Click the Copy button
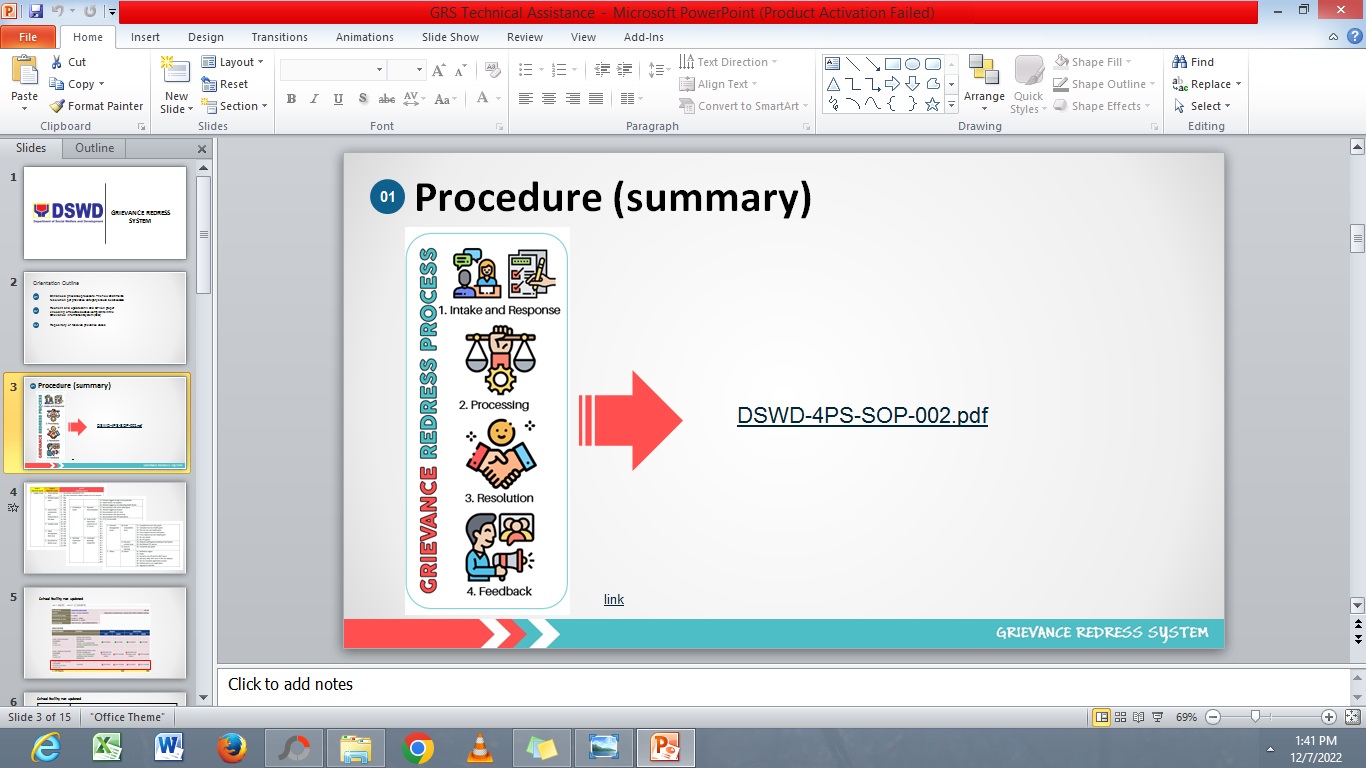Image resolution: width=1366 pixels, height=768 pixels. click(x=77, y=84)
